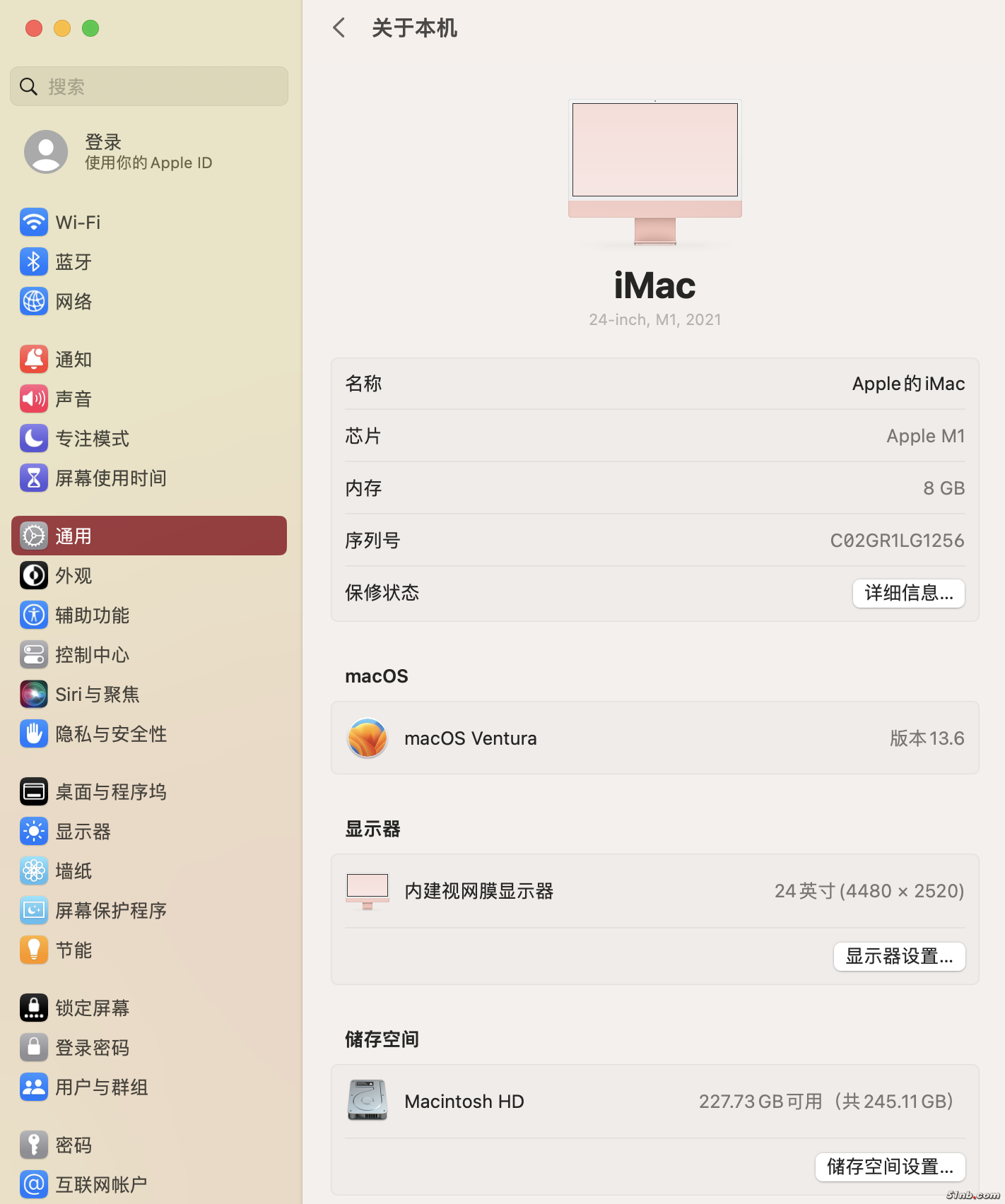Open 登录密码 padlock icon
1005x1204 pixels.
point(34,1048)
